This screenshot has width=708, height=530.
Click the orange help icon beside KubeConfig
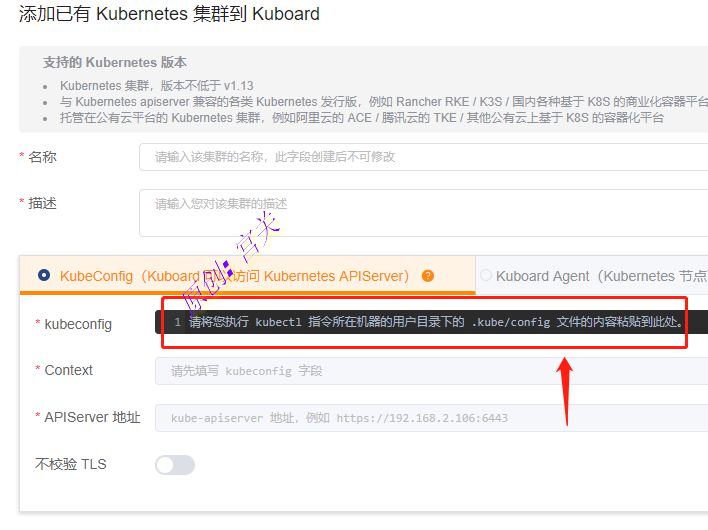click(x=428, y=276)
